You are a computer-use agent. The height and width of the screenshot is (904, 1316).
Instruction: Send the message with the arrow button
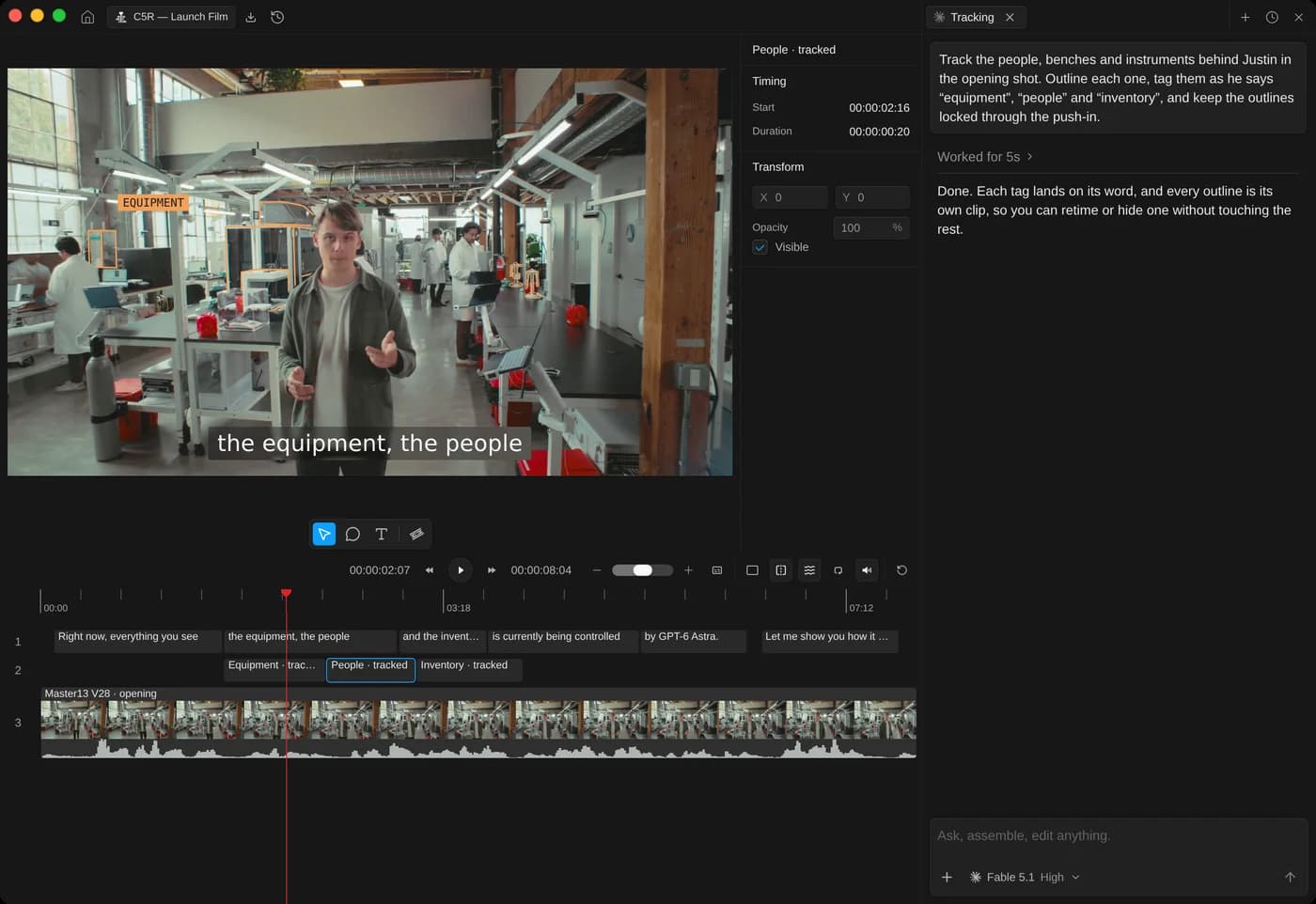pyautogui.click(x=1290, y=877)
